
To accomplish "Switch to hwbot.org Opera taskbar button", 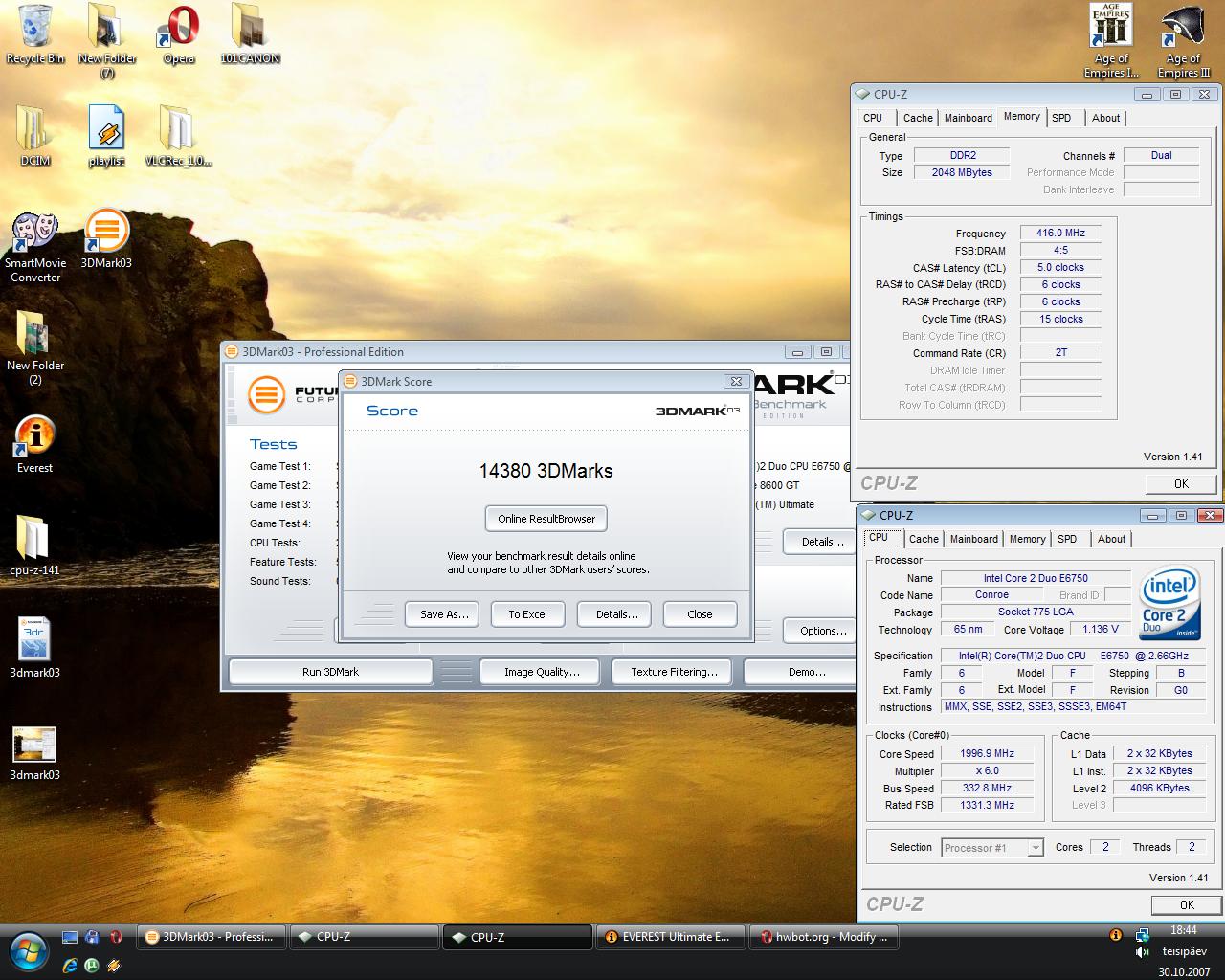I will (822, 937).
